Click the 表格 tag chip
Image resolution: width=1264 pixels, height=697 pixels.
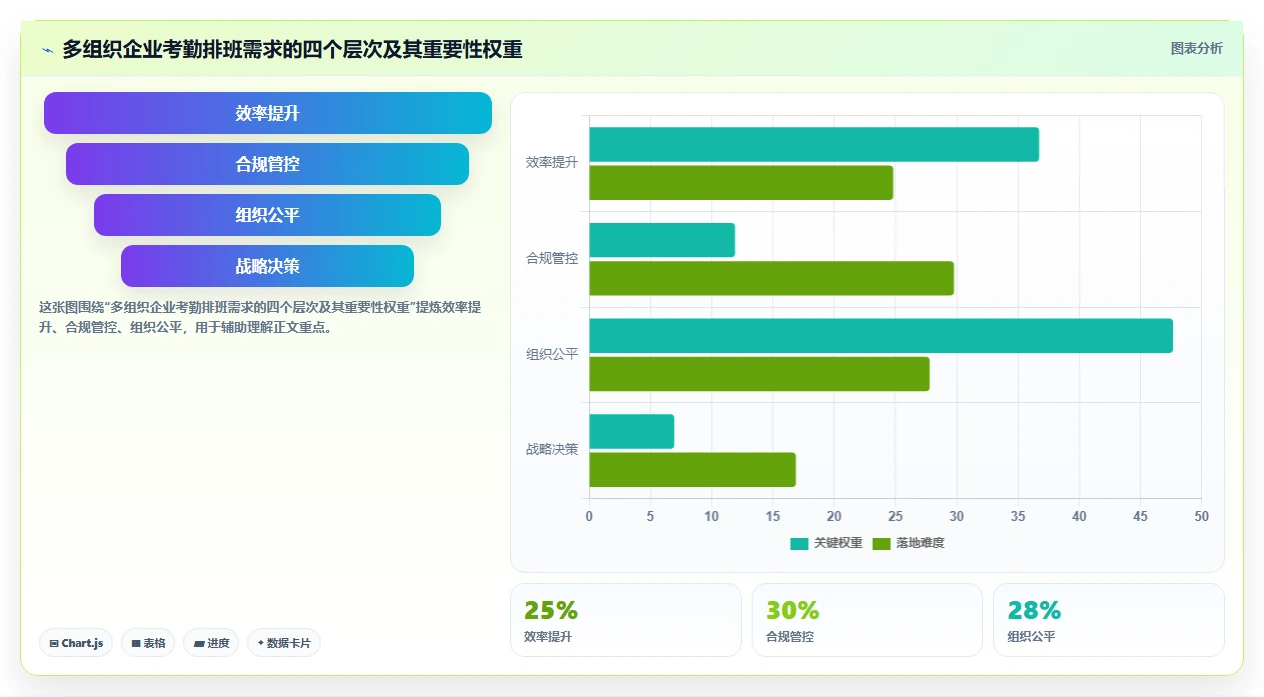(148, 643)
